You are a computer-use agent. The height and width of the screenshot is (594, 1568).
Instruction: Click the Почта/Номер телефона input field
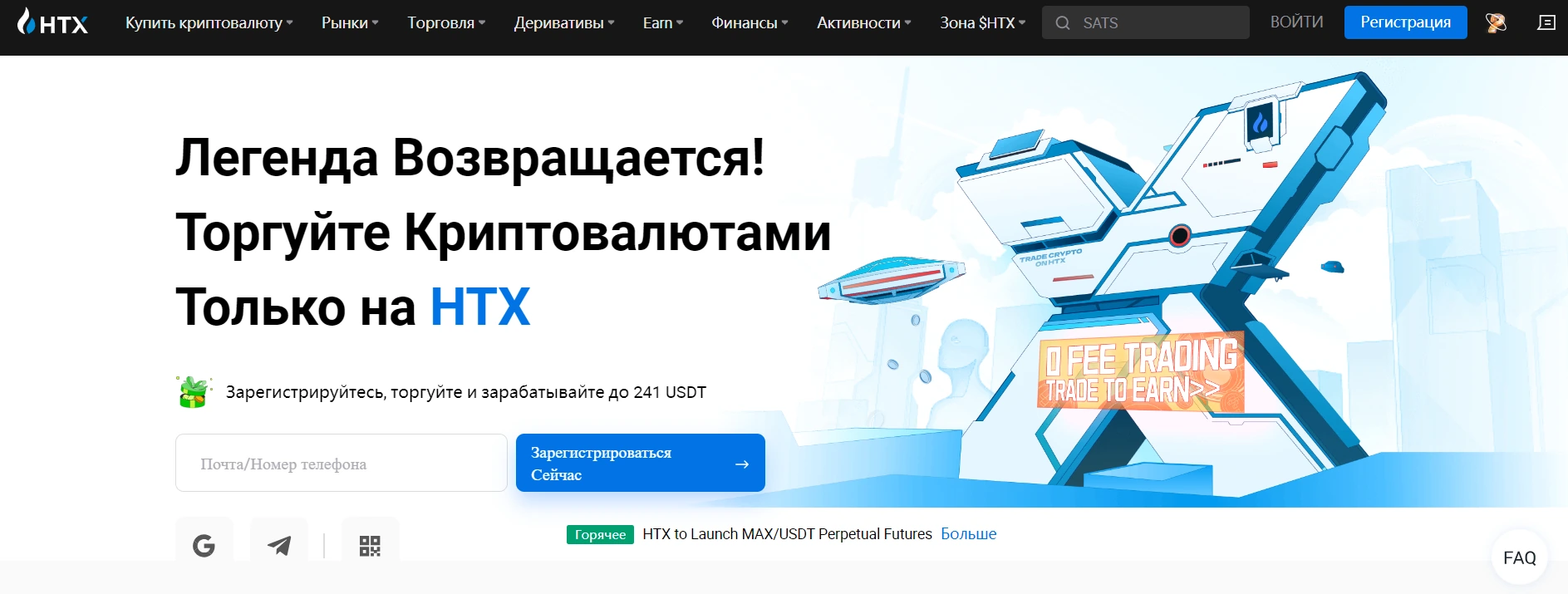point(342,463)
